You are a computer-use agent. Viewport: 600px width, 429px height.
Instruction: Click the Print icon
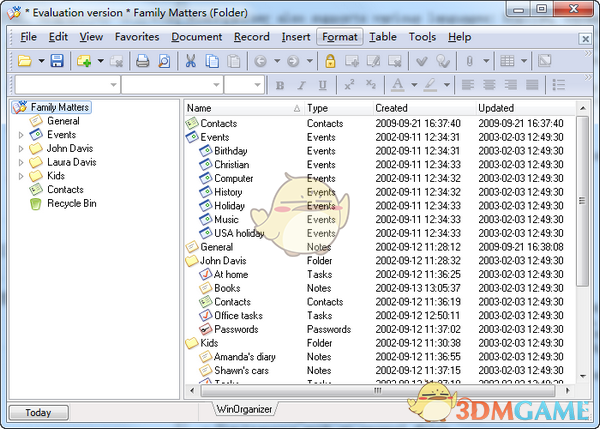click(x=143, y=61)
